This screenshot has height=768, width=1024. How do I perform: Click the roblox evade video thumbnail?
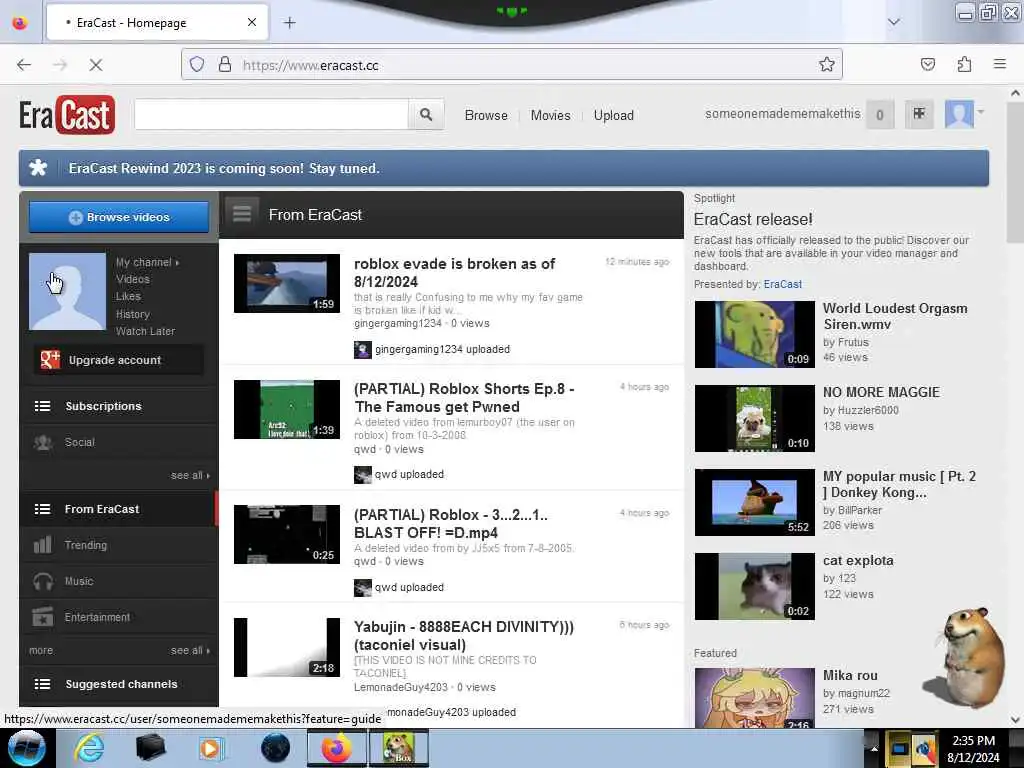[287, 283]
